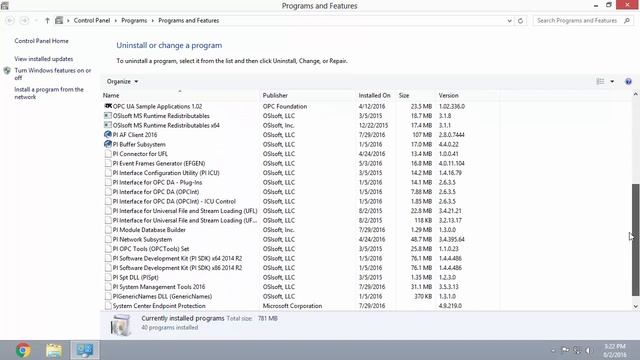Select PI Software Development Kit x64 2014 R2
The height and width of the screenshot is (360, 640).
click(x=300, y=258)
